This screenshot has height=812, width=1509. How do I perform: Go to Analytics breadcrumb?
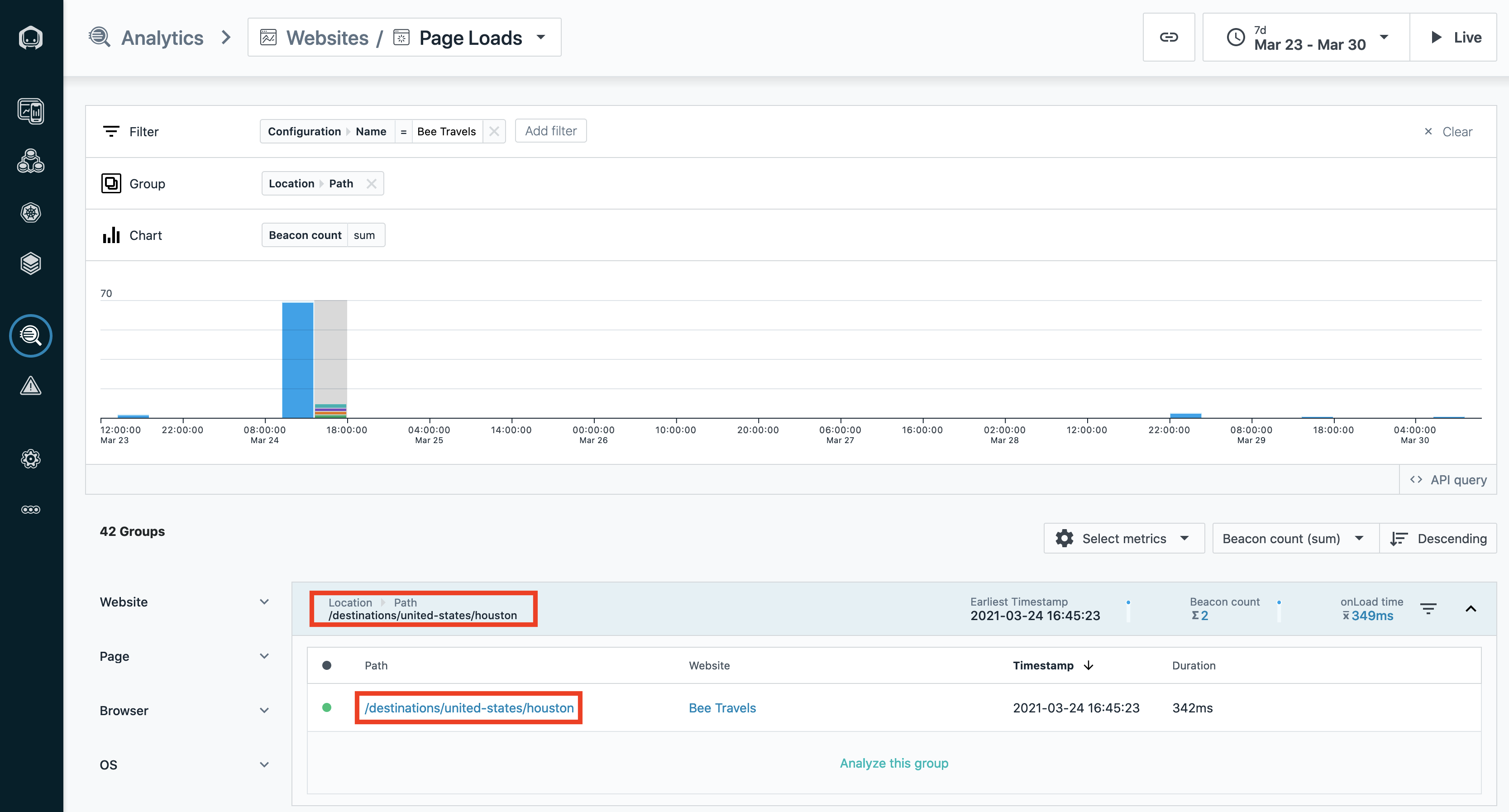coord(162,38)
